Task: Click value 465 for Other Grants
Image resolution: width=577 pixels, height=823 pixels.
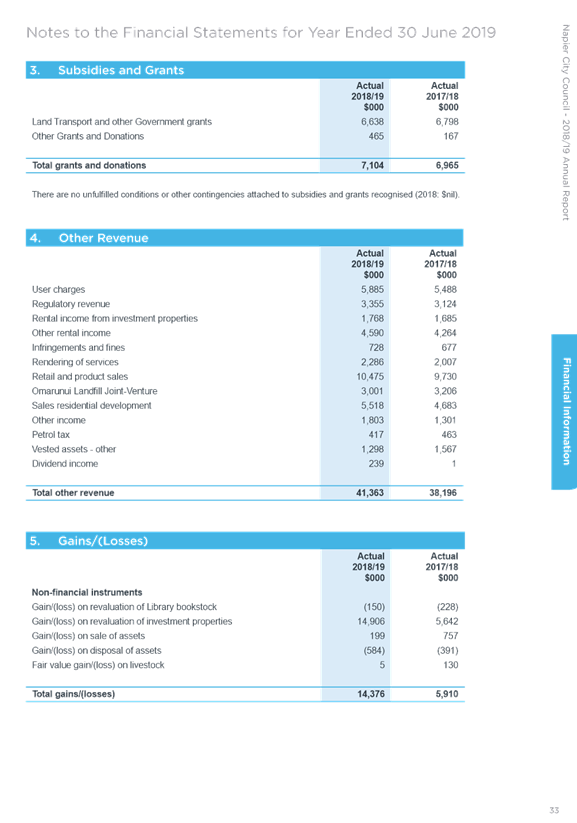Action: [x=376, y=136]
